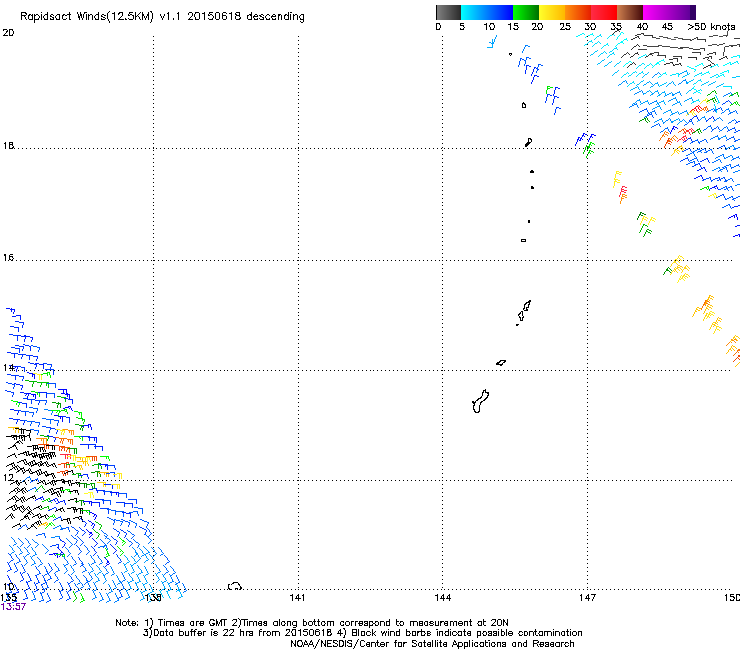Click the date '20150618 descending' in title
The height and width of the screenshot is (650, 740).
coord(246,17)
